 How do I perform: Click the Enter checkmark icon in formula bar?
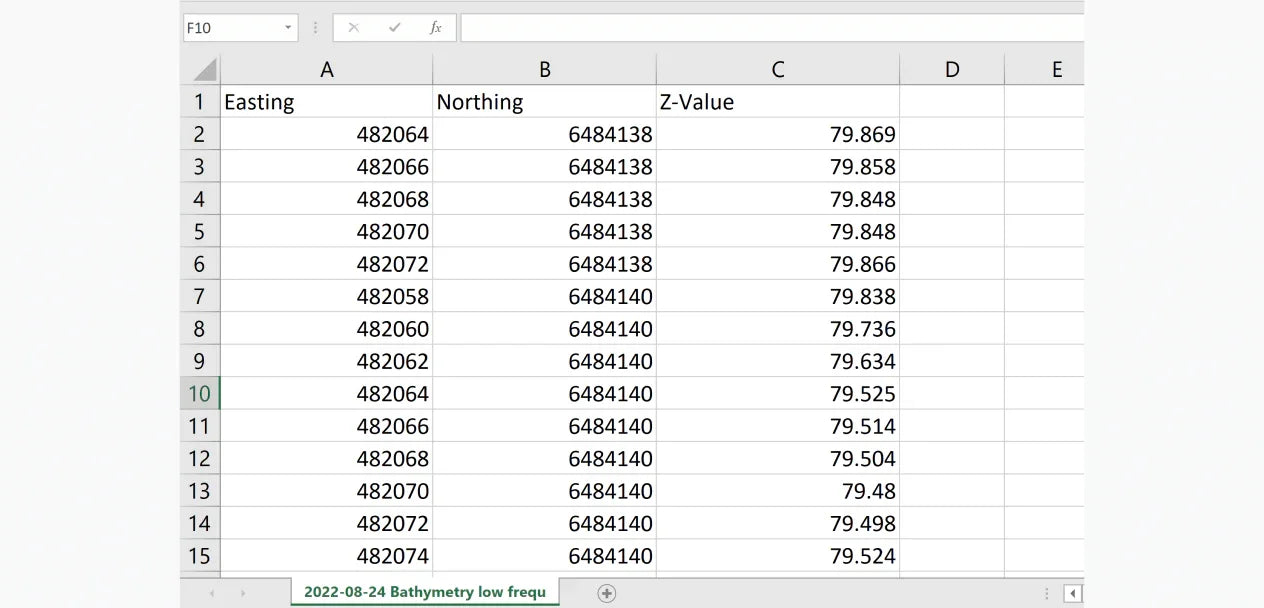(394, 28)
